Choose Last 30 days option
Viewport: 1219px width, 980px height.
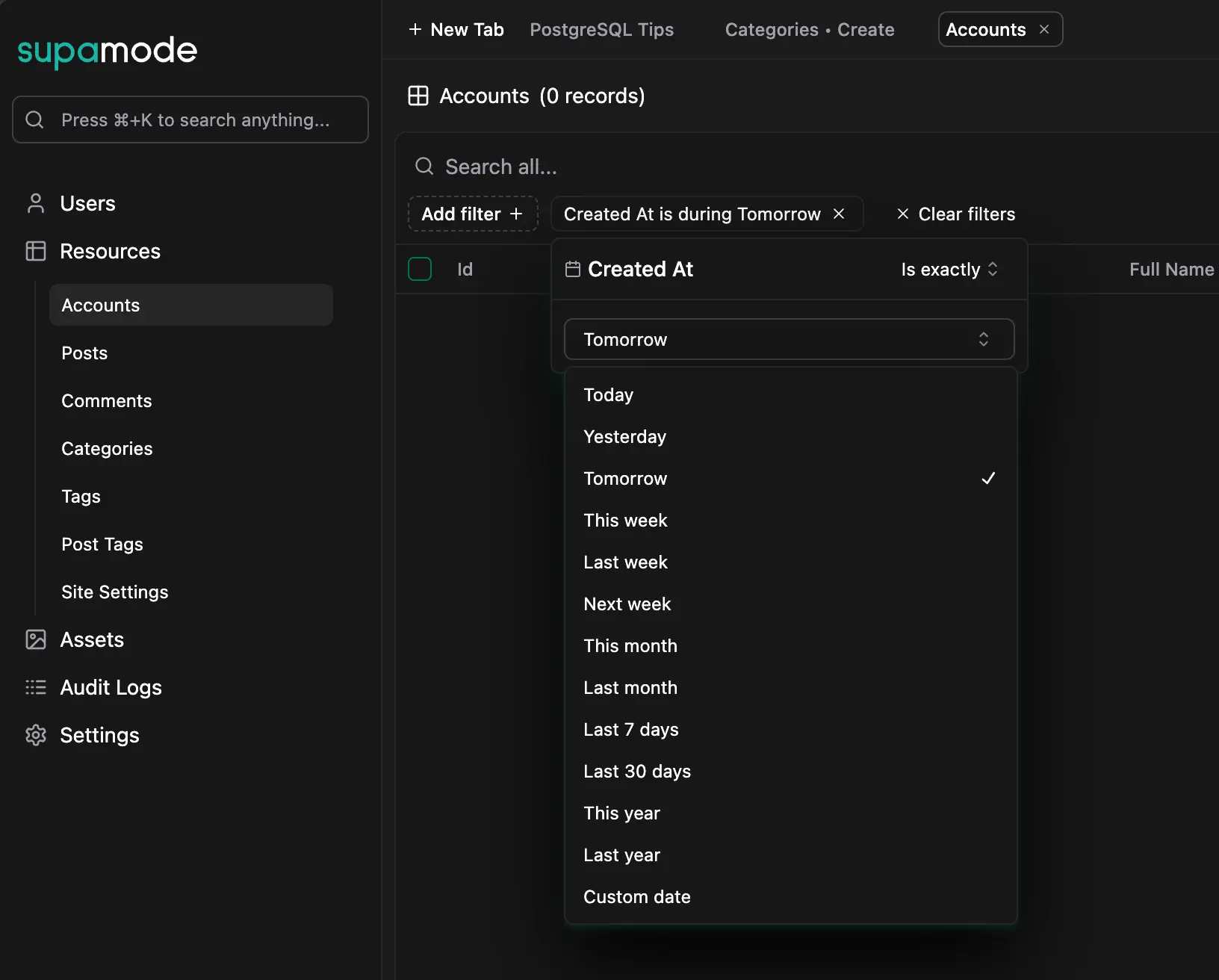tap(790, 771)
